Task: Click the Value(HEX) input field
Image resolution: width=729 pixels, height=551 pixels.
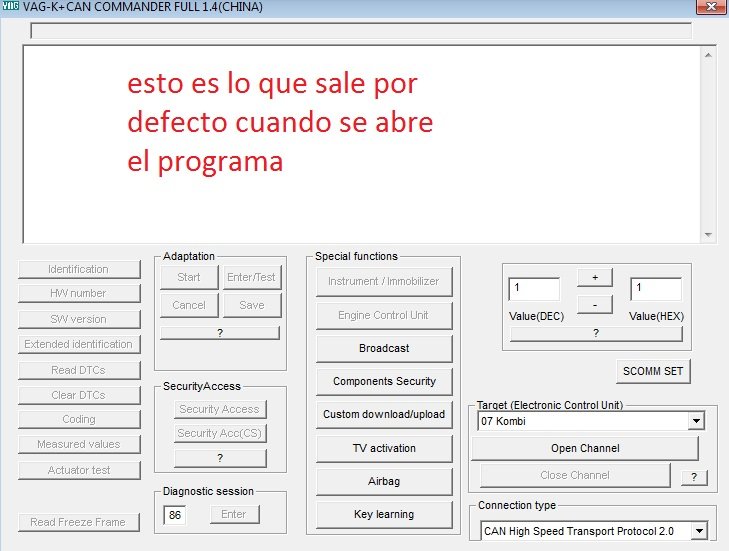Action: (x=656, y=289)
